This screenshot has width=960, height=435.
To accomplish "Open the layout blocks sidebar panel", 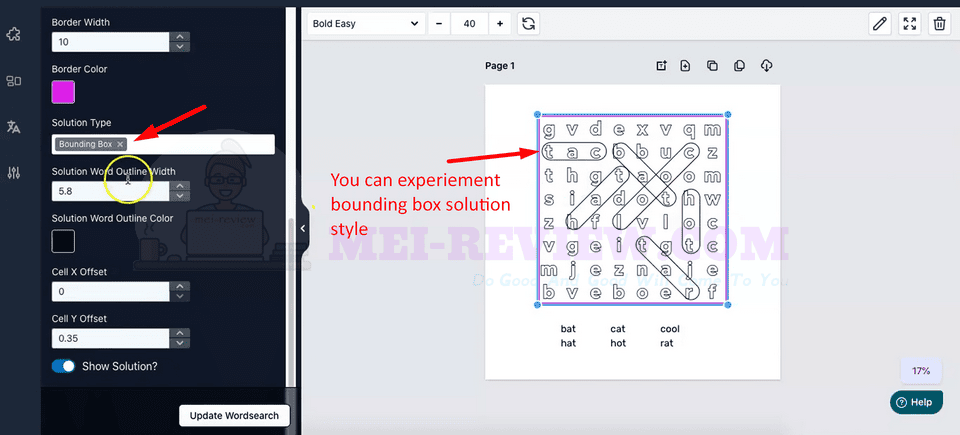I will coord(13,81).
